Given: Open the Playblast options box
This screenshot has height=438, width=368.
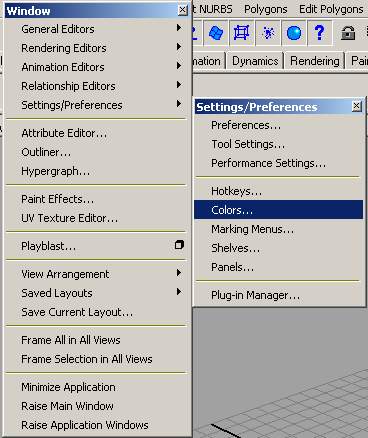Looking at the screenshot, I should pyautogui.click(x=179, y=245).
